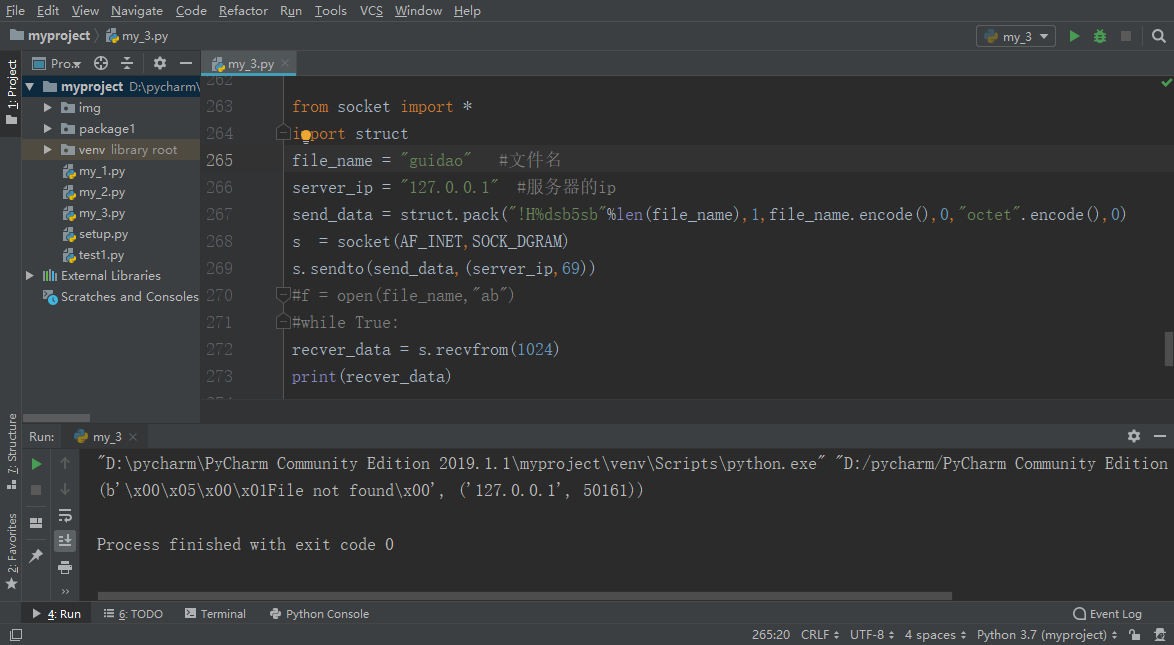Click the down arrow in Run panel
This screenshot has width=1174, height=645.
pos(65,489)
